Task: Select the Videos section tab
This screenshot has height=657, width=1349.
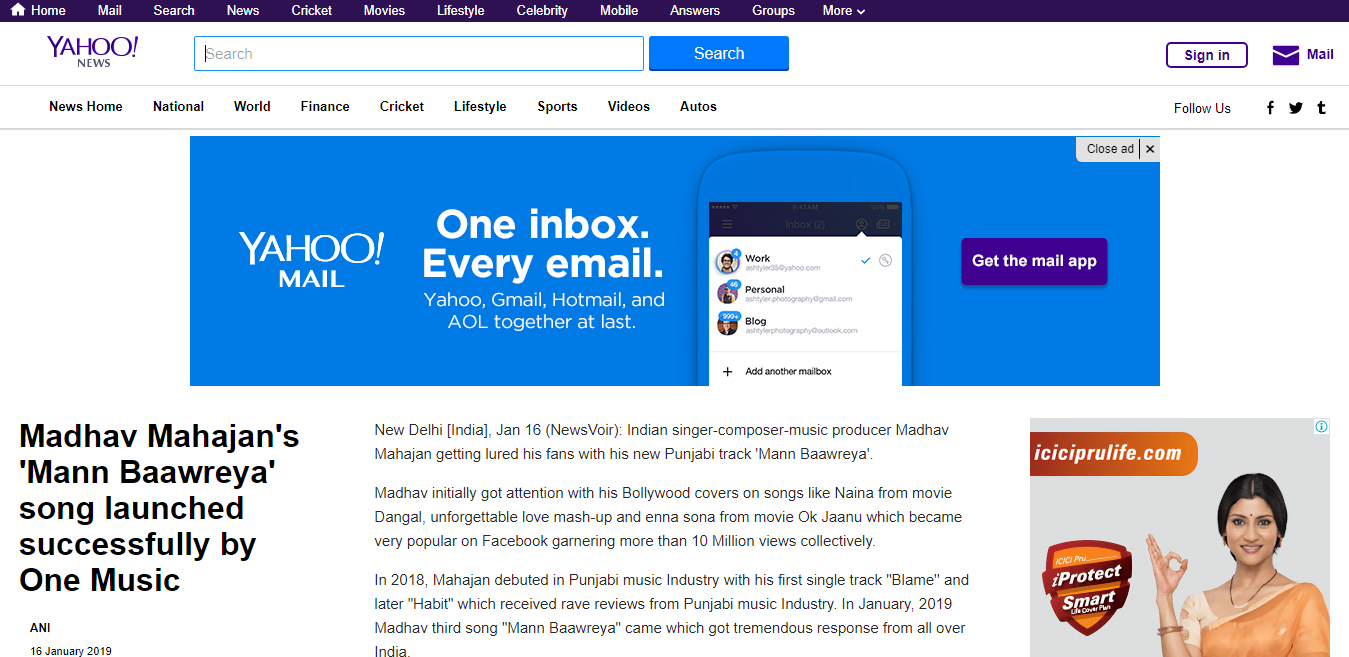Action: tap(629, 107)
